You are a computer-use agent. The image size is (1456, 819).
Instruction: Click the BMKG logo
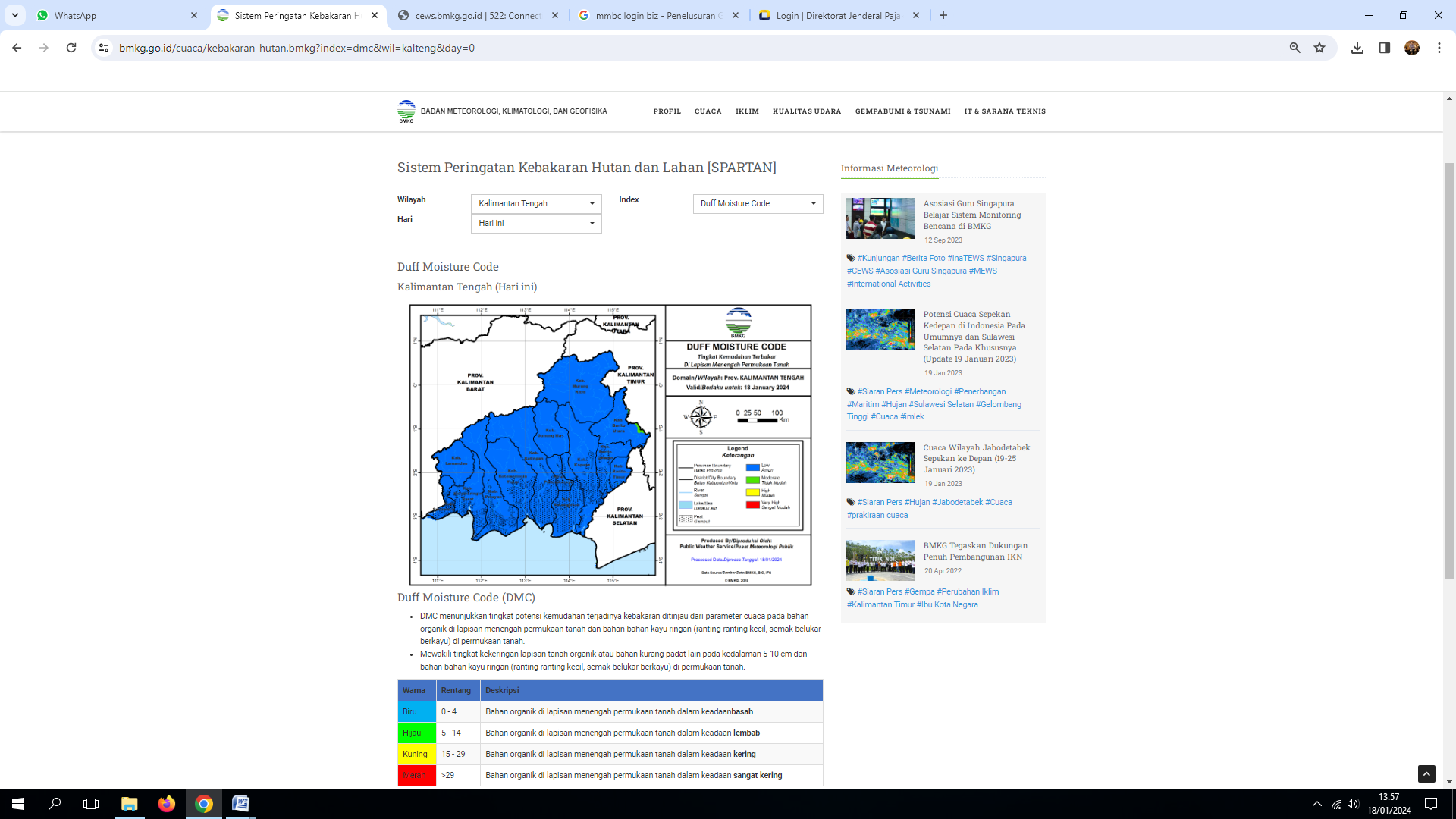(406, 111)
